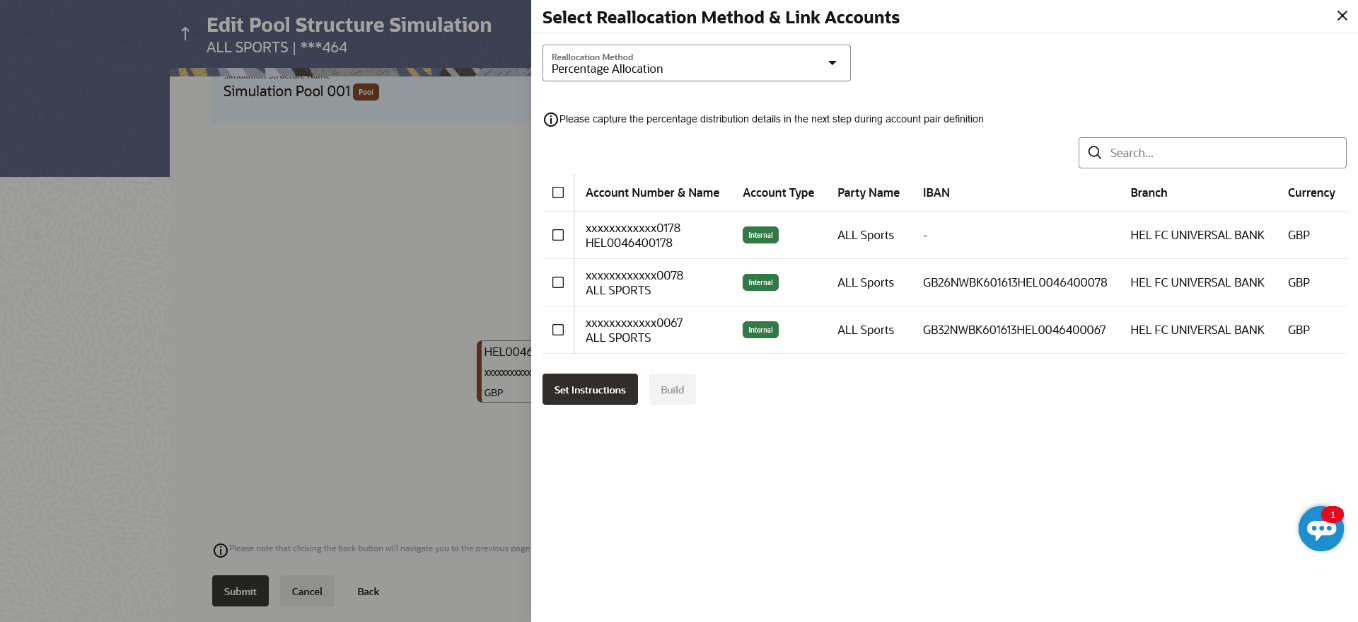Select the checkbox for account ending 0078
This screenshot has height=622, width=1358.
tap(558, 282)
